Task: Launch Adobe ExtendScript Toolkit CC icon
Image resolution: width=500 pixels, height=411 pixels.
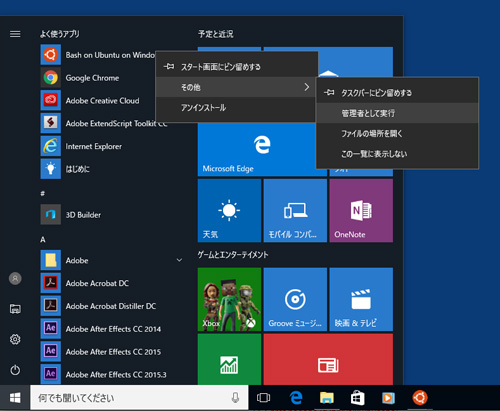Action: click(51, 123)
